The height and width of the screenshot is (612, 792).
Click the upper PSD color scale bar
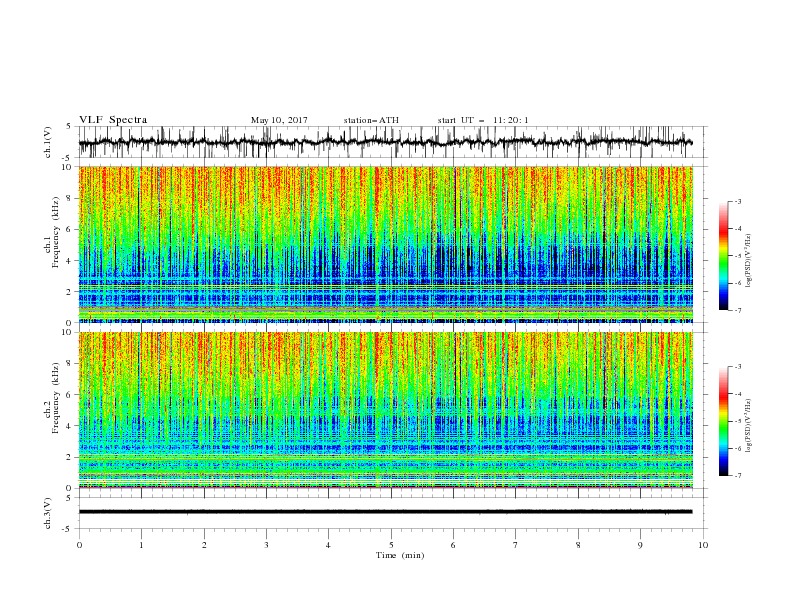(724, 255)
